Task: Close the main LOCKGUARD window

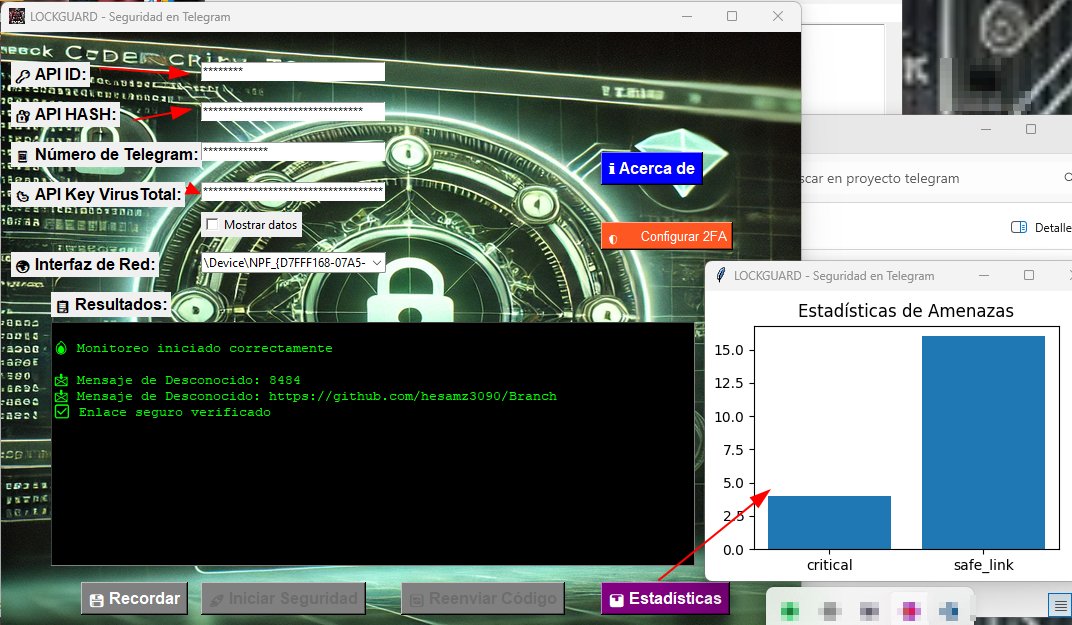Action: 777,16
